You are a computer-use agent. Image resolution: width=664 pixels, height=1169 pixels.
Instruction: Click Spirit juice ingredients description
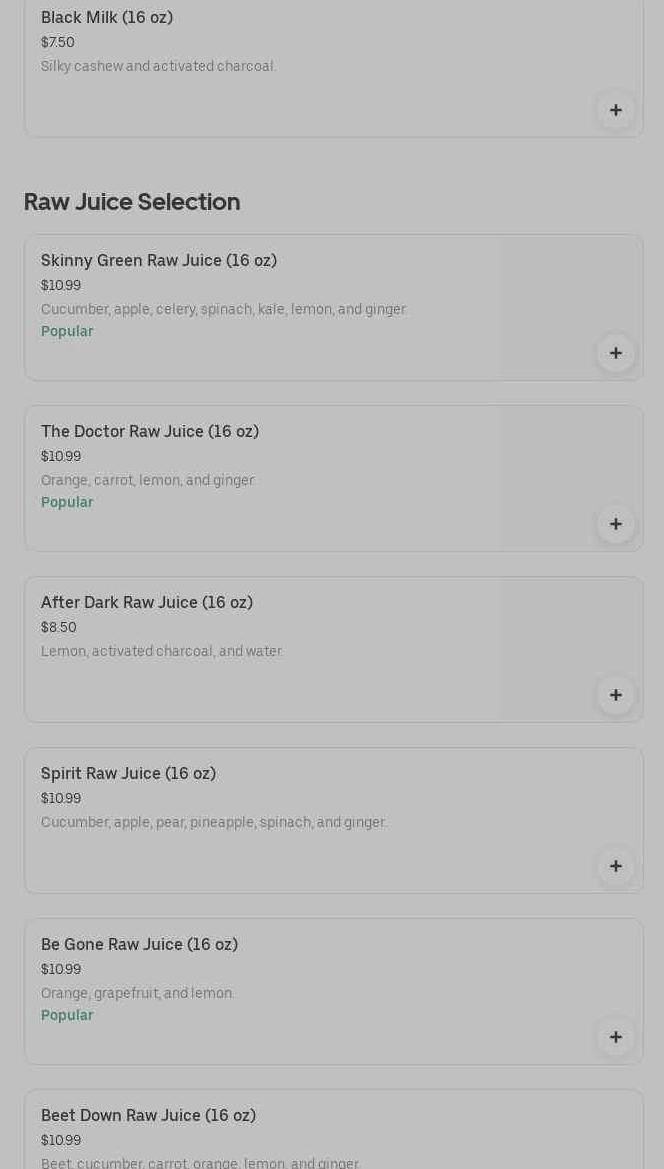click(213, 823)
